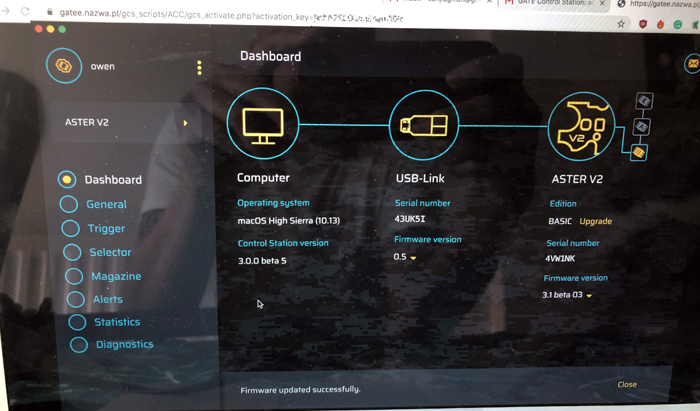Open the Selector menu label
The image size is (700, 411).
point(110,252)
